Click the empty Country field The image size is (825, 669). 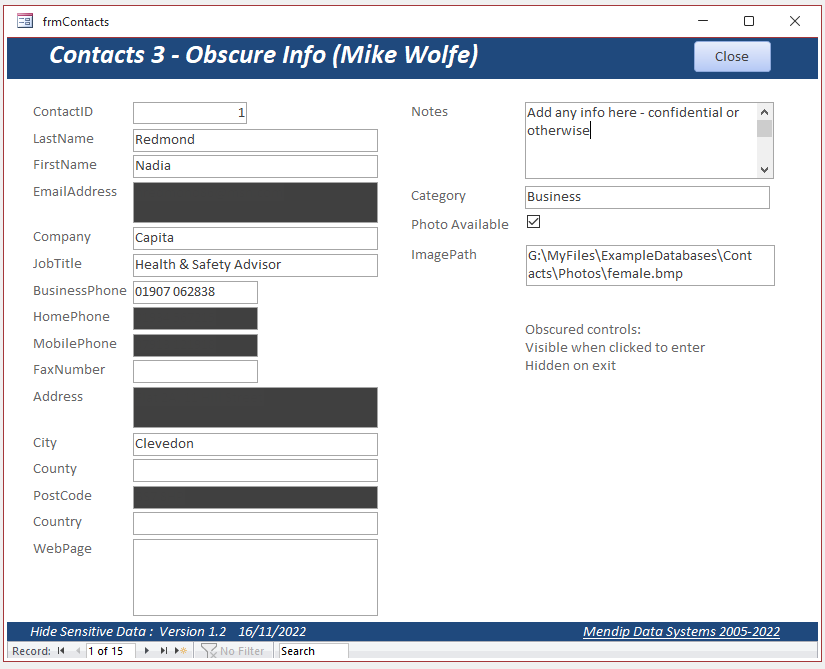pyautogui.click(x=255, y=524)
